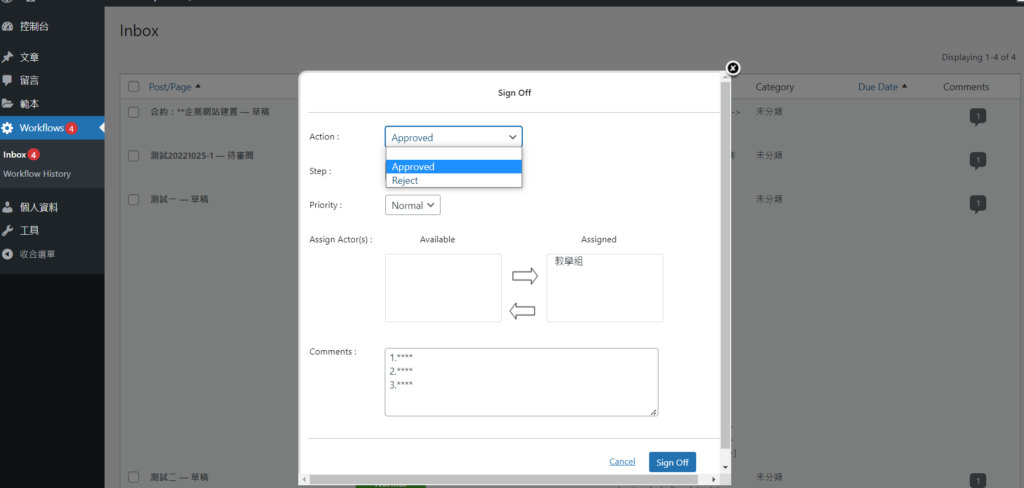This screenshot has width=1024, height=488.
Task: Click inside the Comments text area
Action: [x=520, y=390]
